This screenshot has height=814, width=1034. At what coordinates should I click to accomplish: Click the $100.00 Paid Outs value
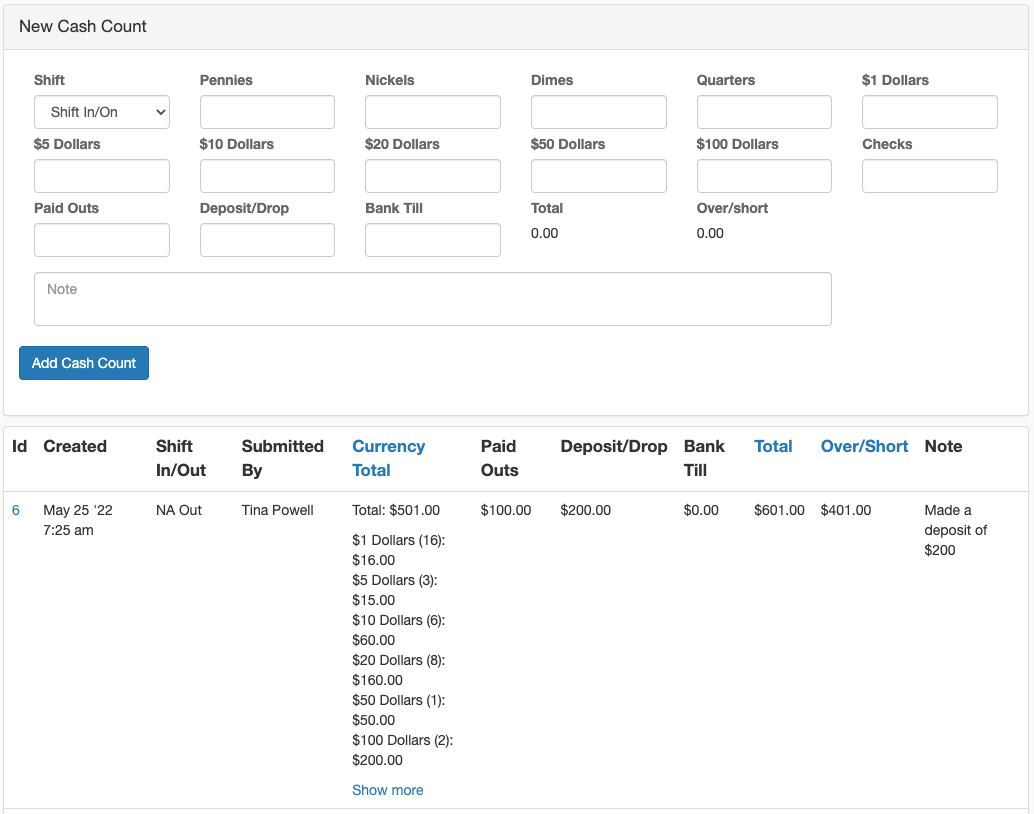pyautogui.click(x=506, y=510)
